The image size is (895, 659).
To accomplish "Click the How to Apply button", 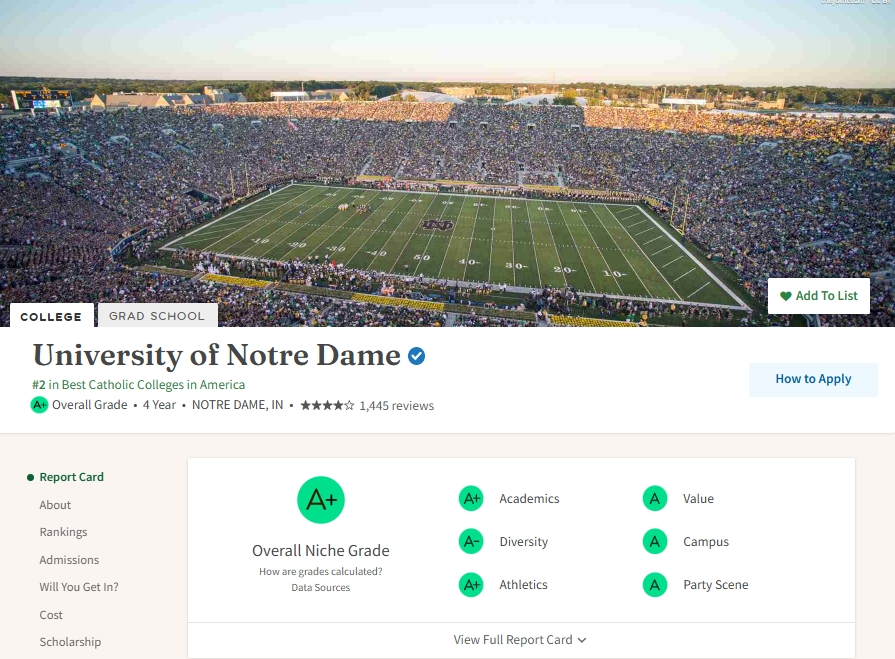I will tap(813, 379).
